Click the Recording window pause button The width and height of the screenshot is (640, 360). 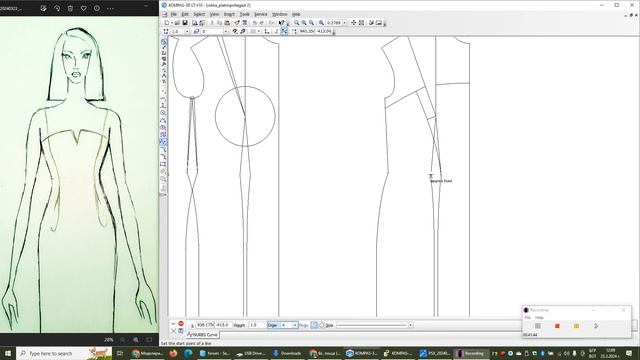pos(538,326)
